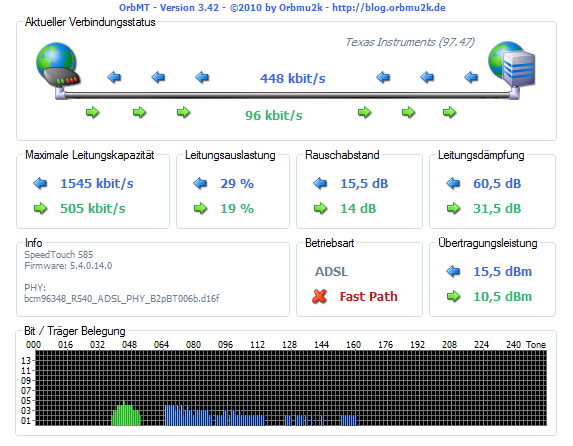Click Maximale Leitungskapazität group title
The image size is (573, 446).
click(90, 155)
